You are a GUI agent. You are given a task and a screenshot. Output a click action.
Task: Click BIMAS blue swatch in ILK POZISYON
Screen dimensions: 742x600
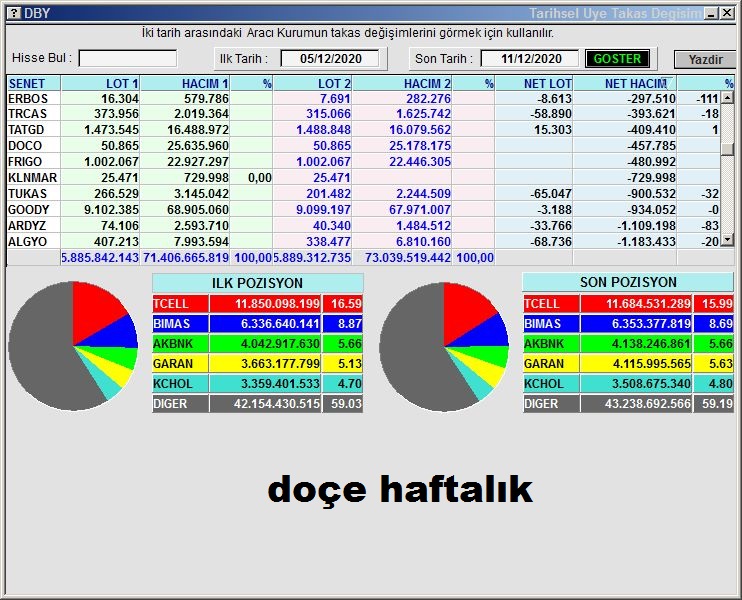(x=180, y=324)
